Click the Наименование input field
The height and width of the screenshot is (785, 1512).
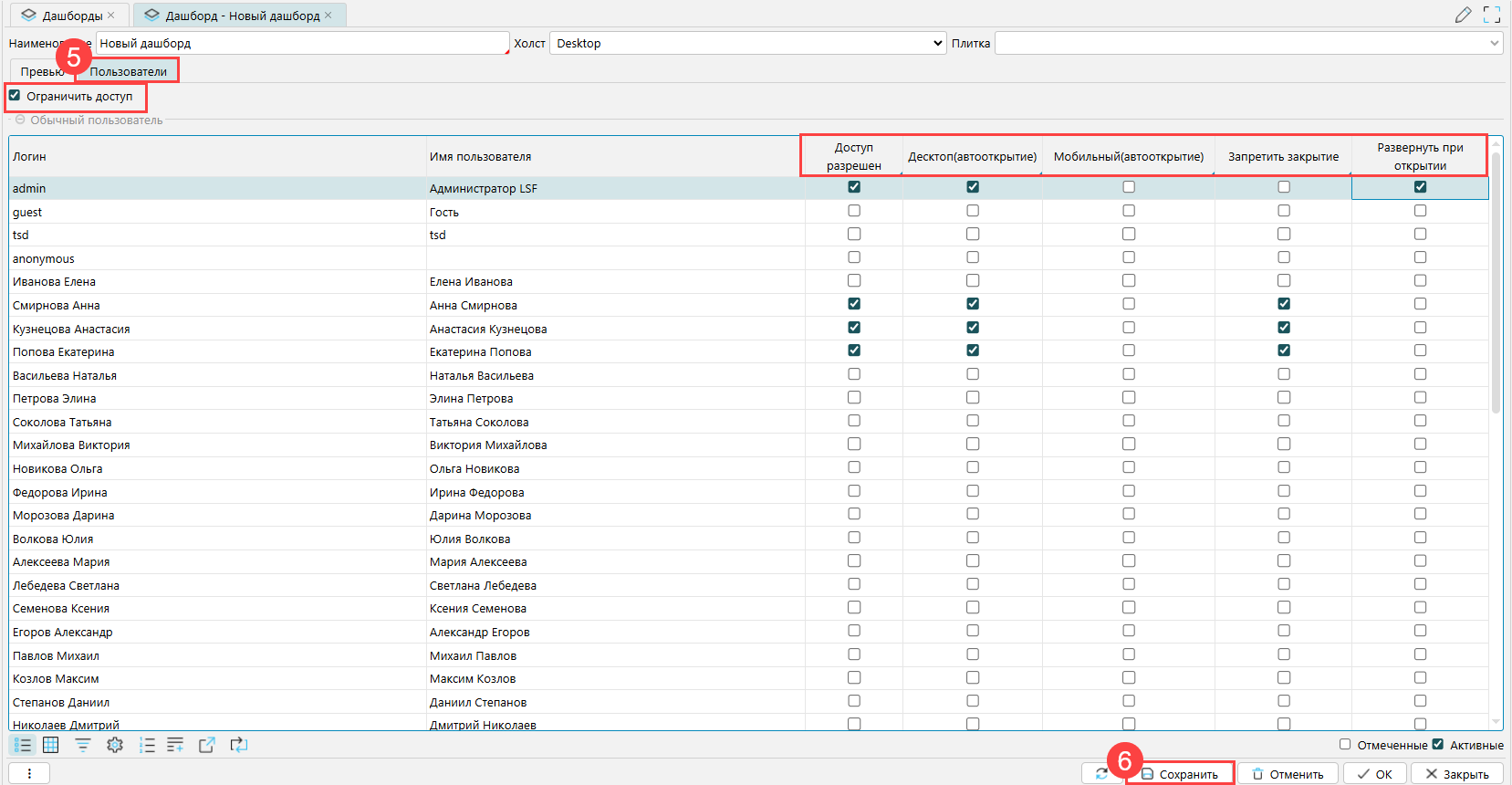(301, 43)
